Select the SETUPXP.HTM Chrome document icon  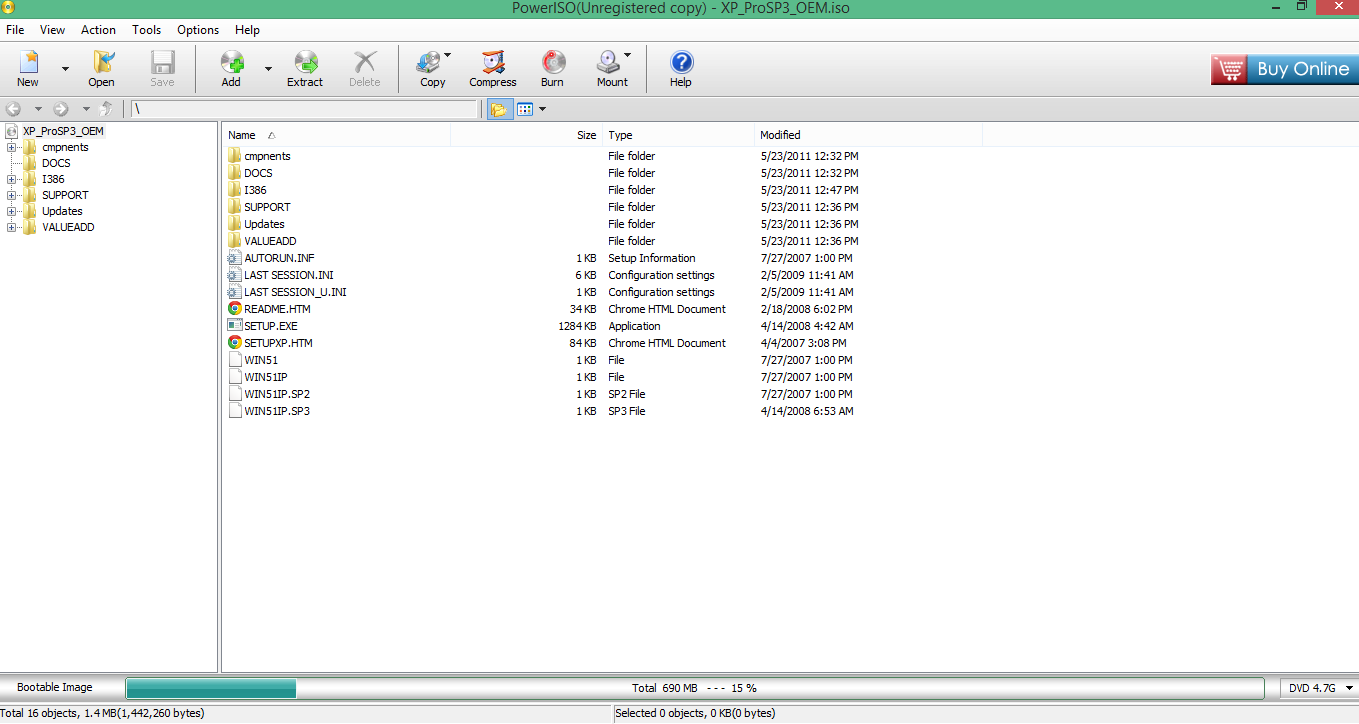click(x=234, y=343)
